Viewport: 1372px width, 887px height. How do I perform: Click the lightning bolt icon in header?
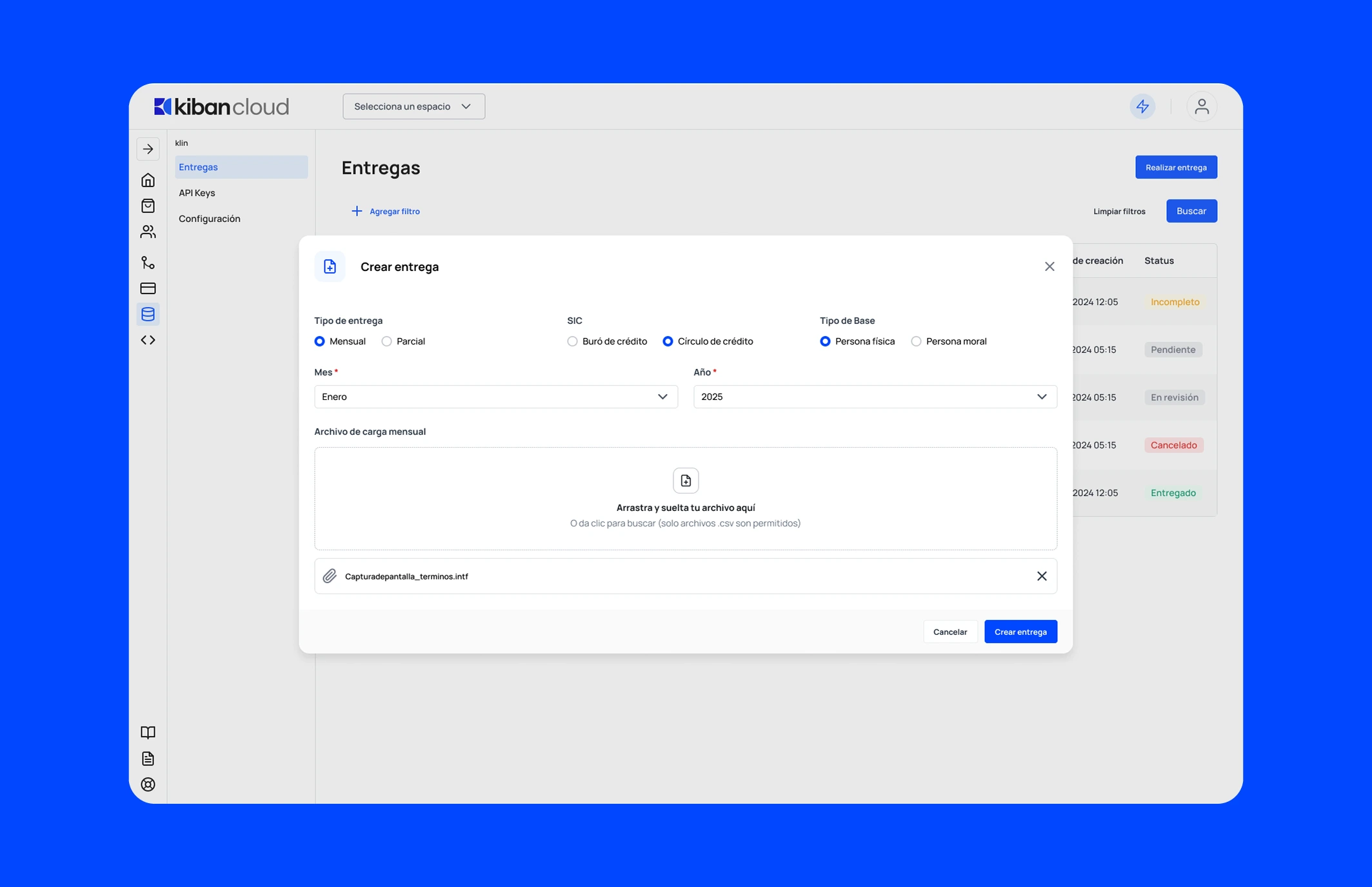coord(1142,106)
